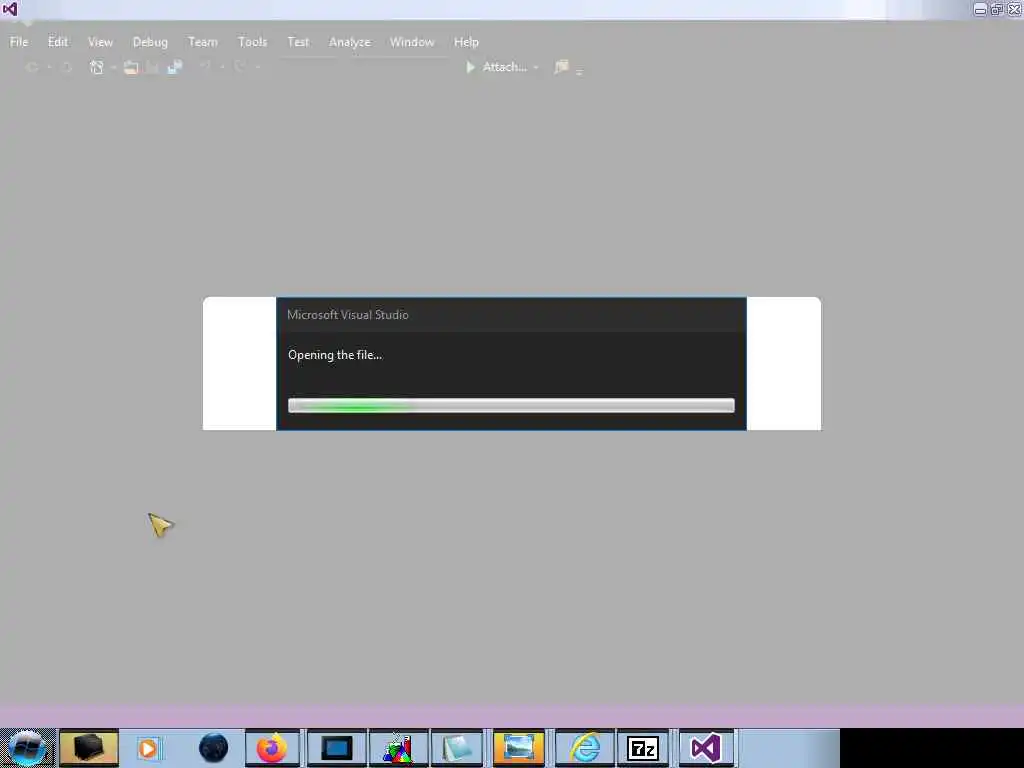Open the File menu
1024x768 pixels.
tap(19, 42)
